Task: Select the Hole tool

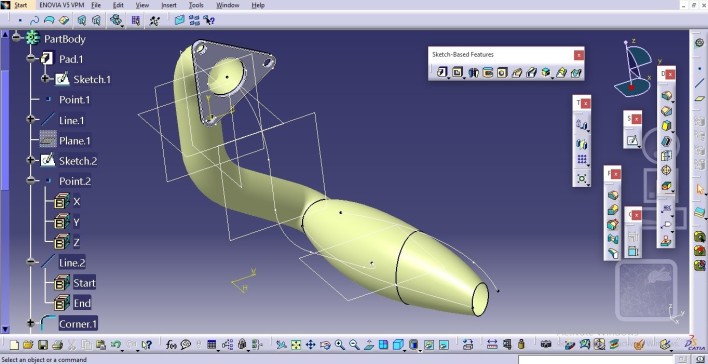Action: (502, 72)
